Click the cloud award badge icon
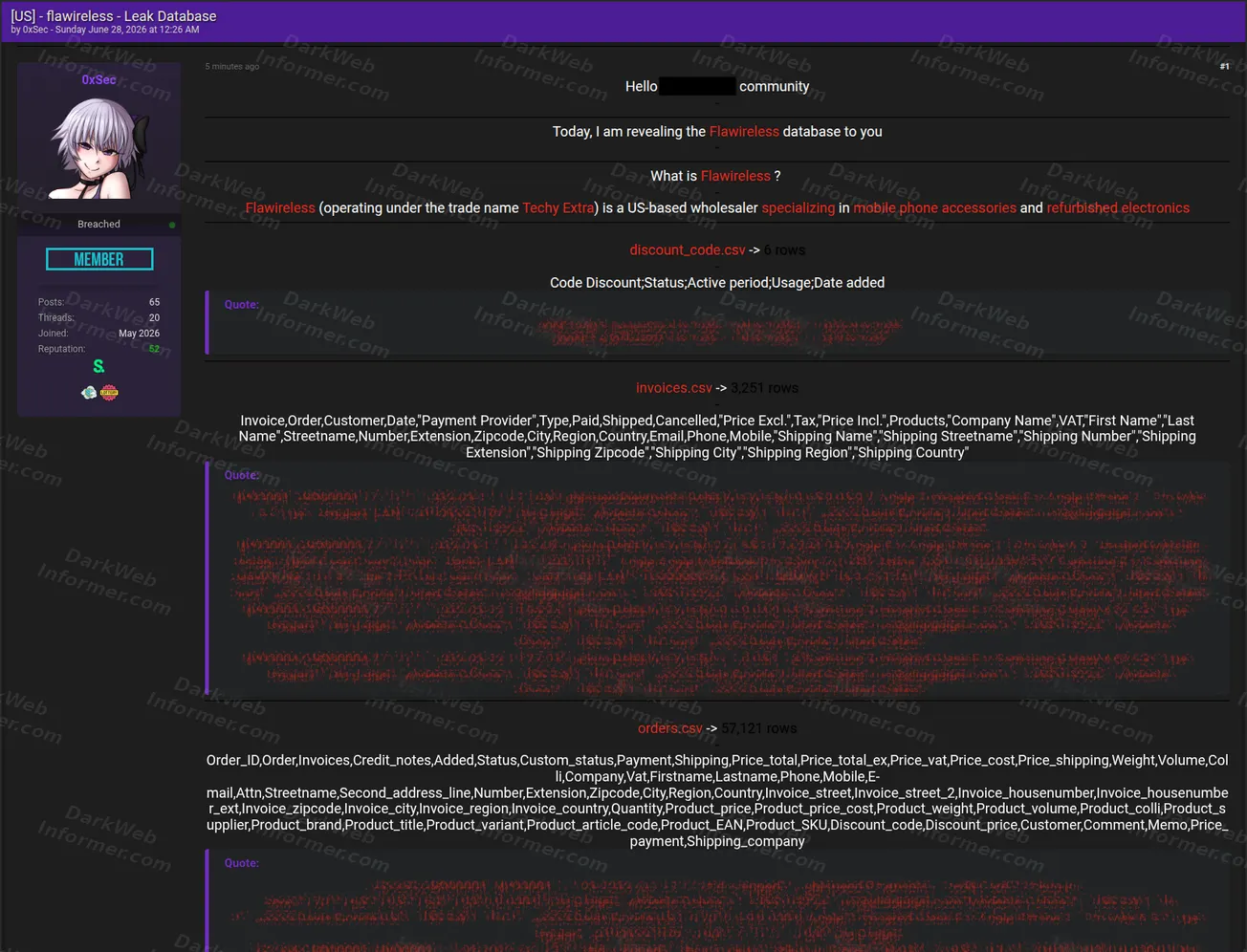Viewport: 1247px width, 952px height. click(x=89, y=393)
